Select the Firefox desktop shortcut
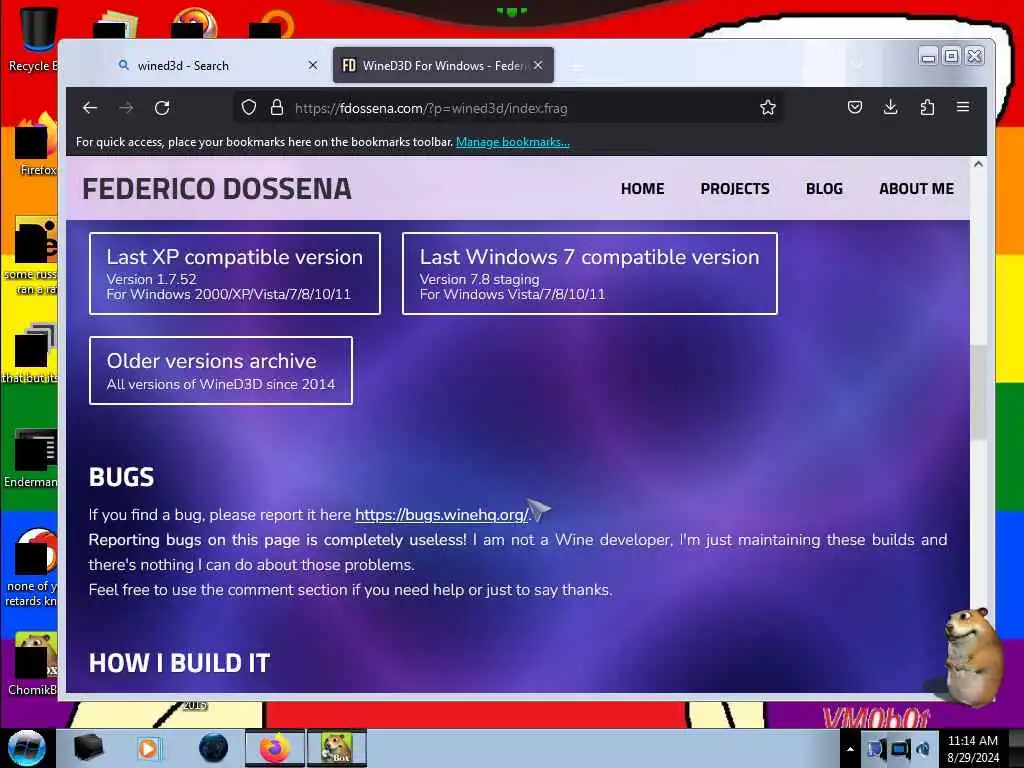1024x768 pixels. point(37,145)
